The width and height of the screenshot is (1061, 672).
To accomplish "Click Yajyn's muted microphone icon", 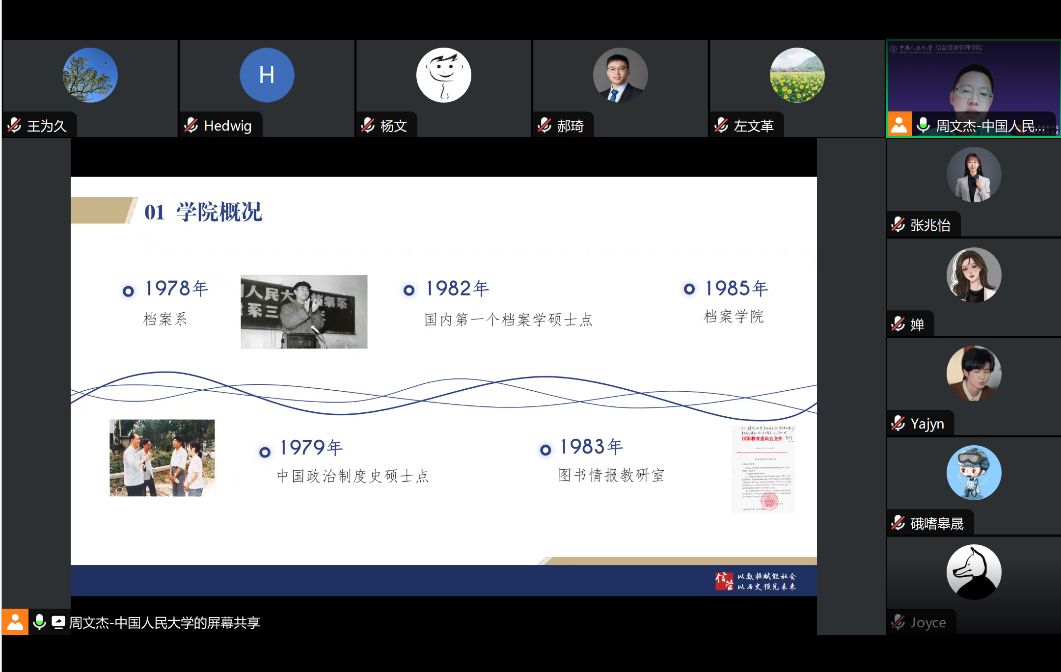I will pos(898,423).
